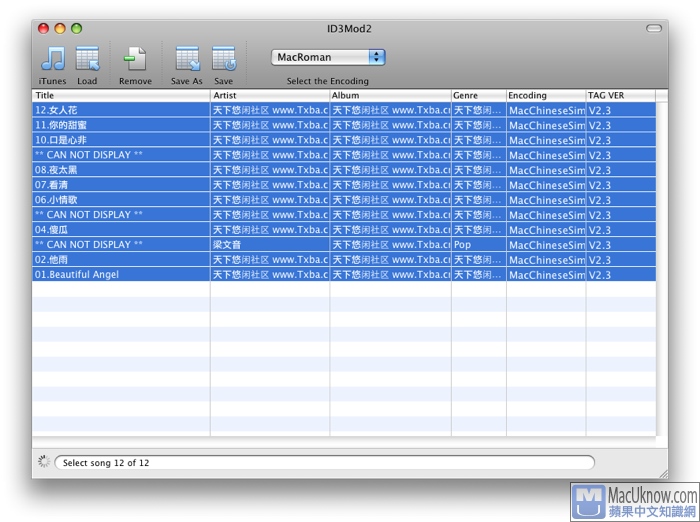Select the row titled 12.女人花
700x522 pixels.
[344, 110]
